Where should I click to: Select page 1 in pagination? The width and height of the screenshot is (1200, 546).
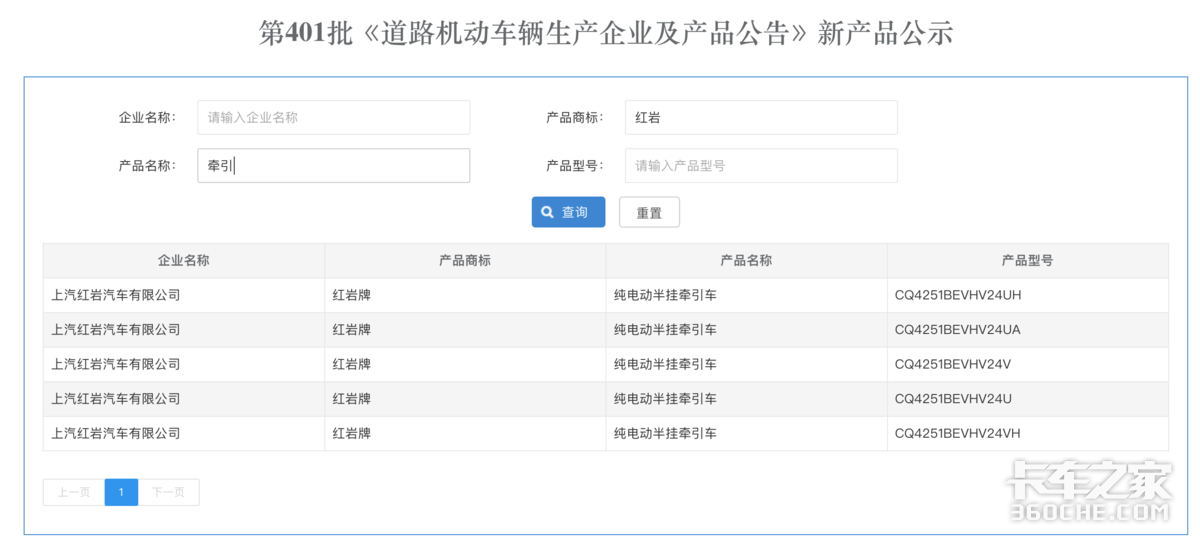pos(121,492)
